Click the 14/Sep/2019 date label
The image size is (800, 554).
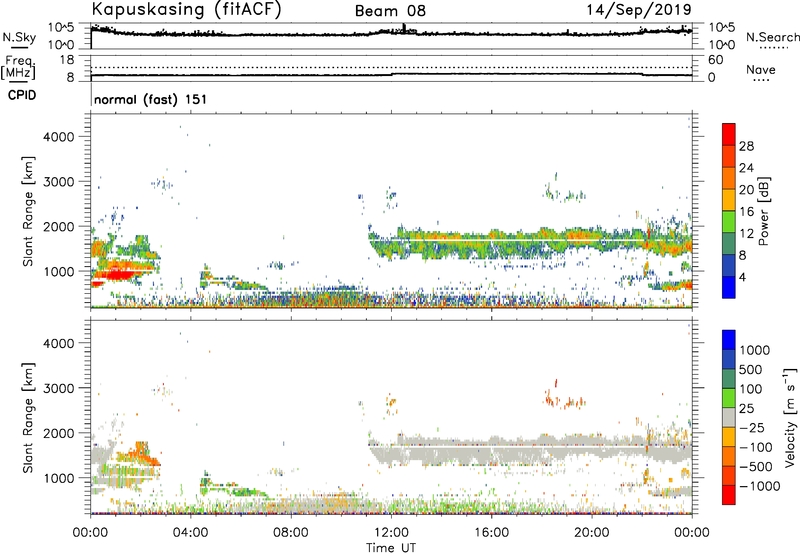pos(639,10)
